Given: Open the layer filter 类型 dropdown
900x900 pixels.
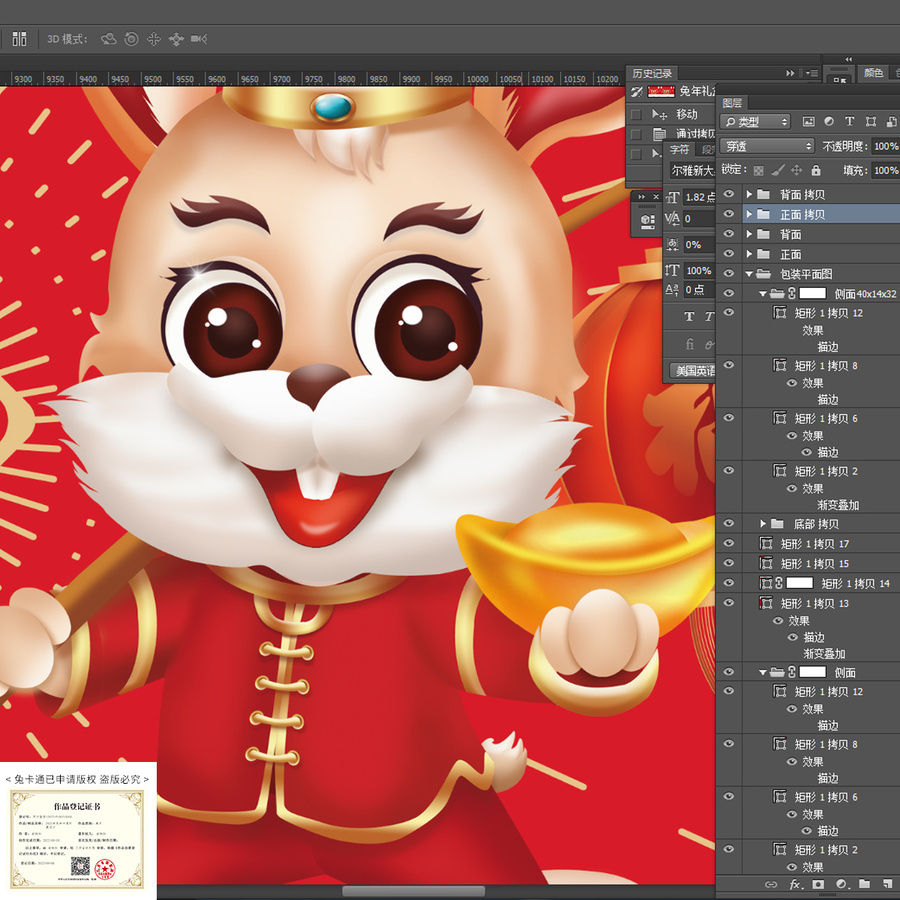Looking at the screenshot, I should click(x=755, y=122).
